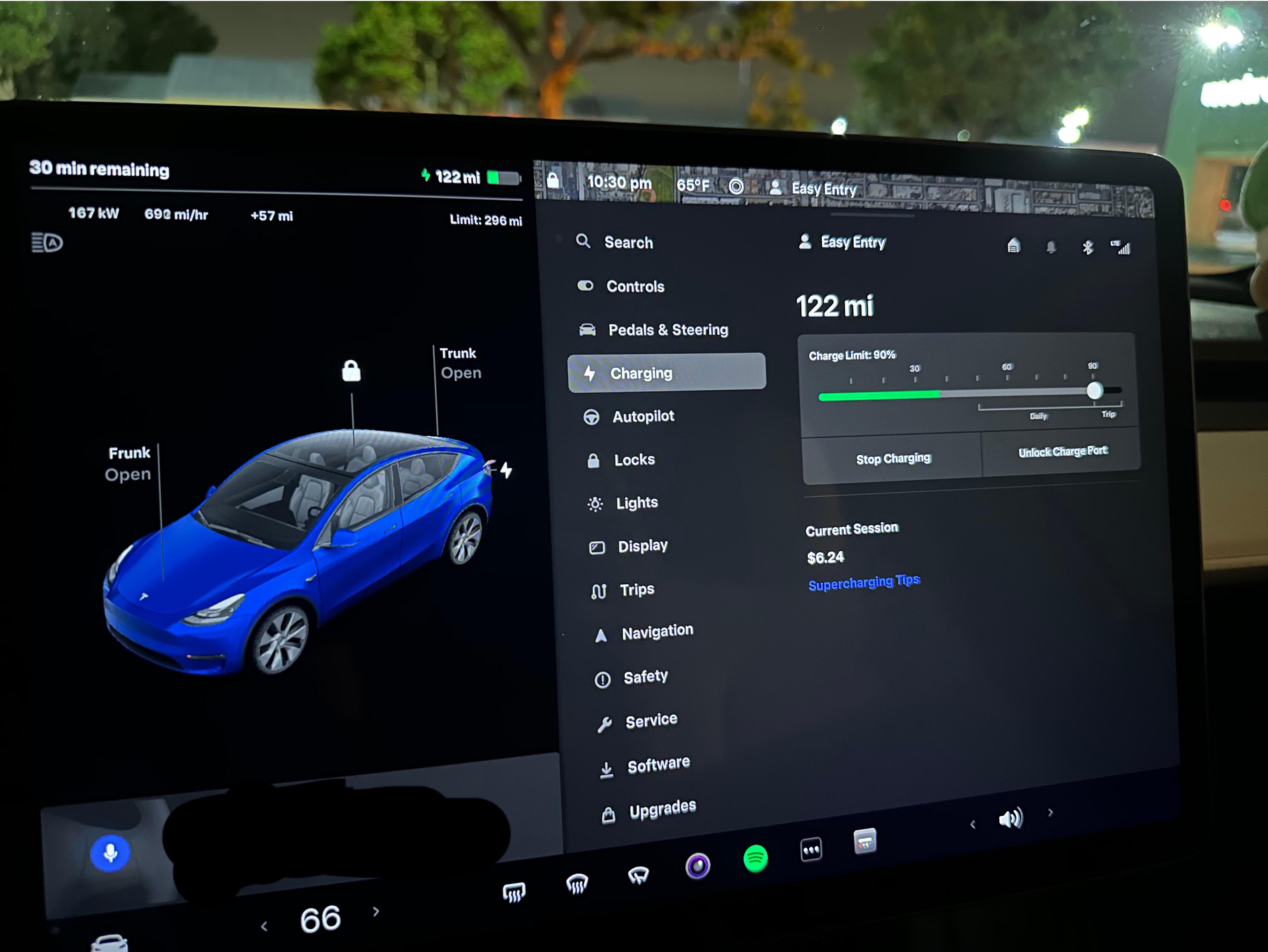The width and height of the screenshot is (1268, 952).
Task: Raise the volume with right arrow
Action: (x=1050, y=812)
